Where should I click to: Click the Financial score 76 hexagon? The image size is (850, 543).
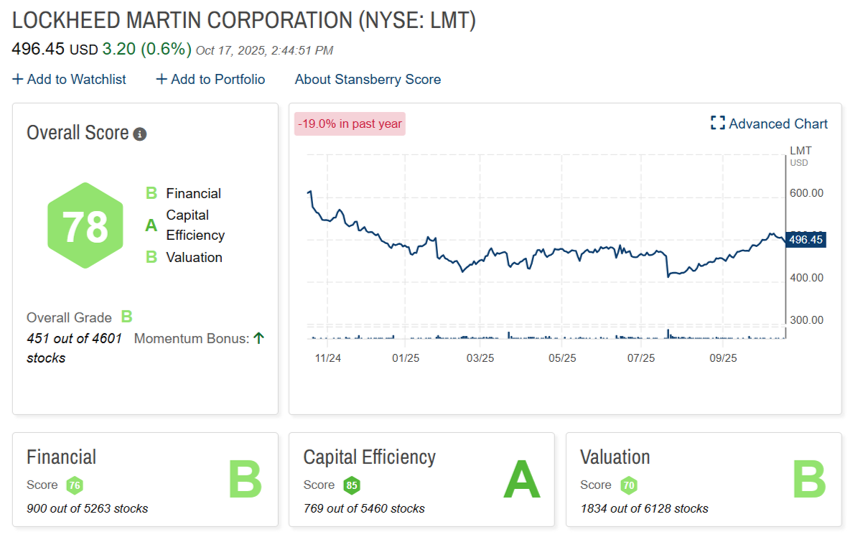point(75,485)
